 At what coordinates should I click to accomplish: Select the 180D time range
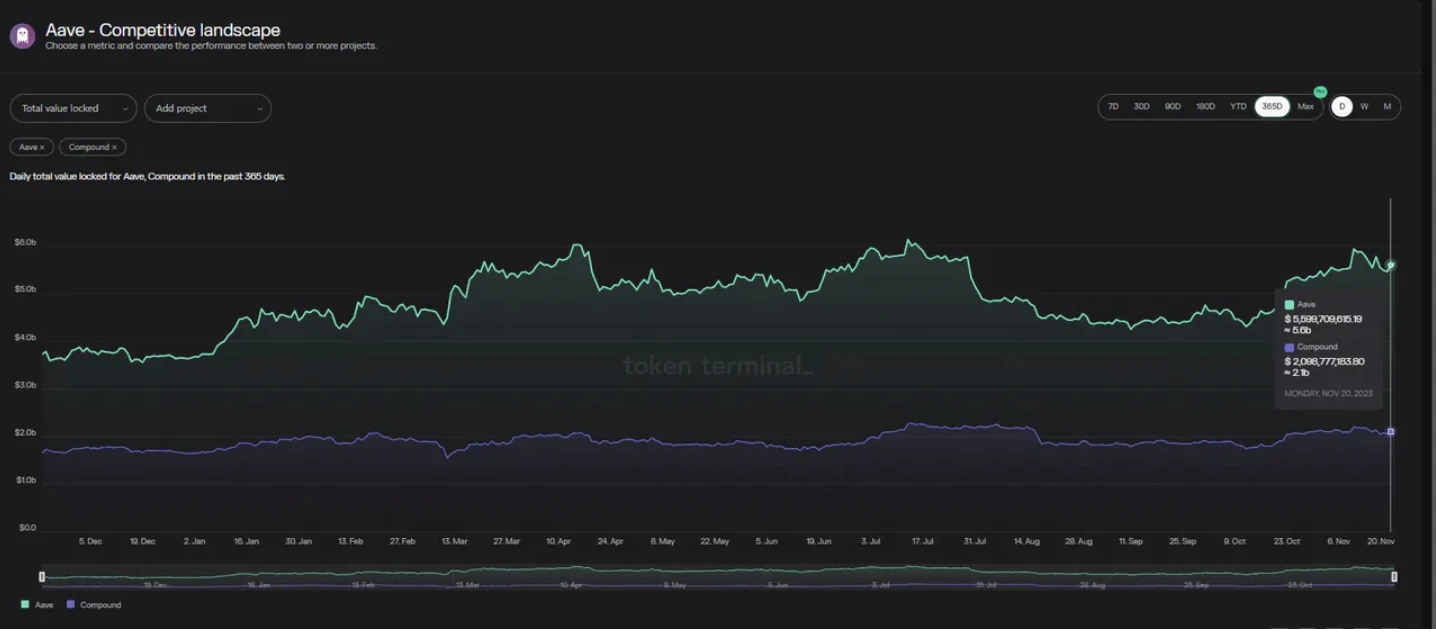tap(1205, 107)
